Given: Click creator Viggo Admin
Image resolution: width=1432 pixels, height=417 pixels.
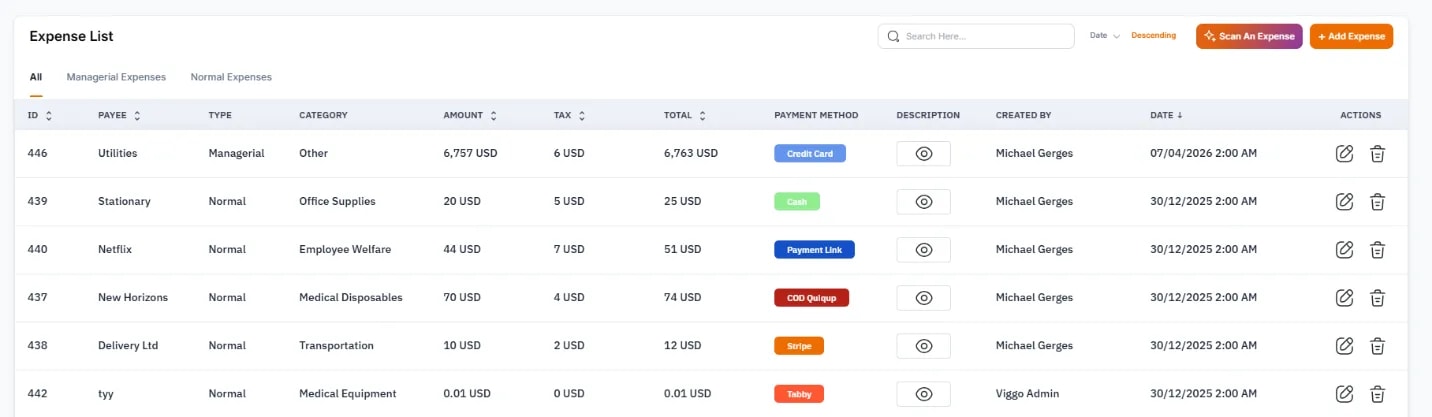Looking at the screenshot, I should click(1027, 394).
